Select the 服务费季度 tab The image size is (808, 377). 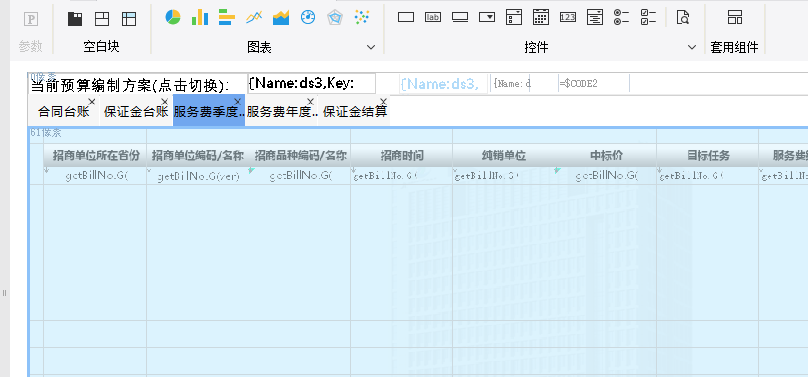coord(209,111)
